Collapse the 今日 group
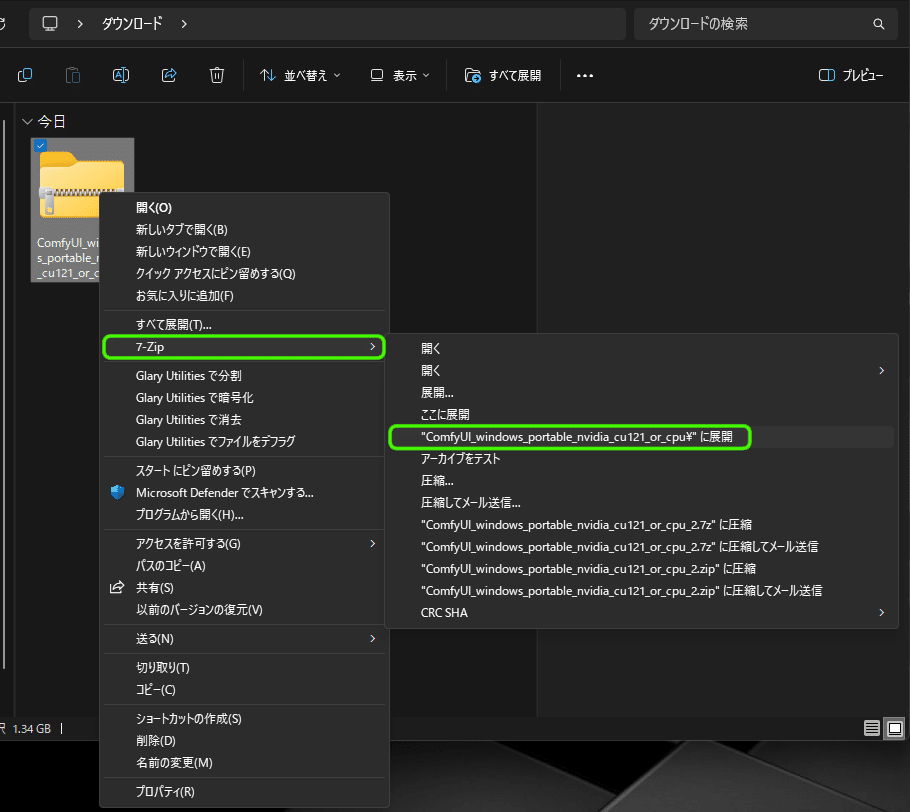The image size is (910, 812). click(x=27, y=121)
